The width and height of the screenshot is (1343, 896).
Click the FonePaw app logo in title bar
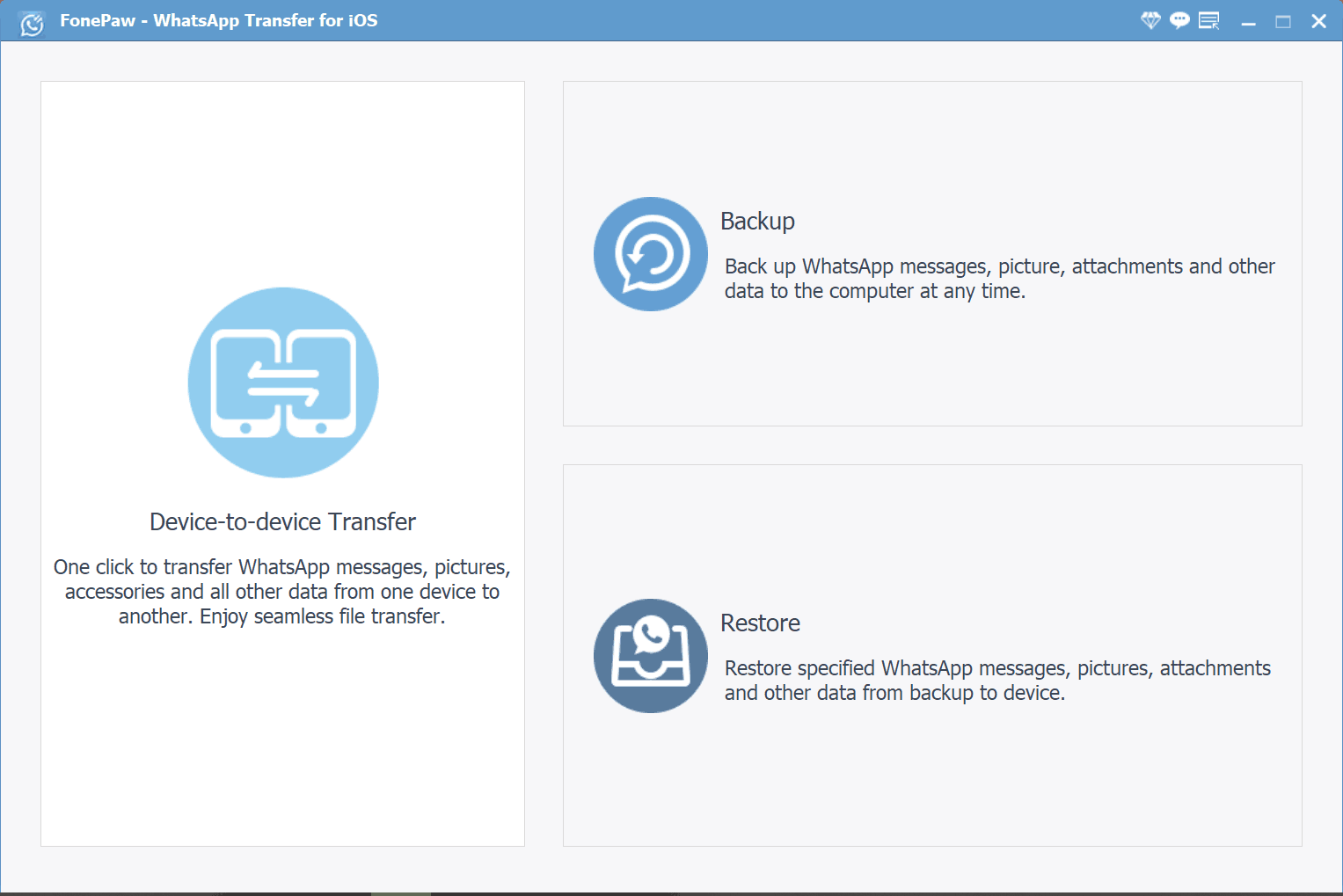pyautogui.click(x=32, y=23)
